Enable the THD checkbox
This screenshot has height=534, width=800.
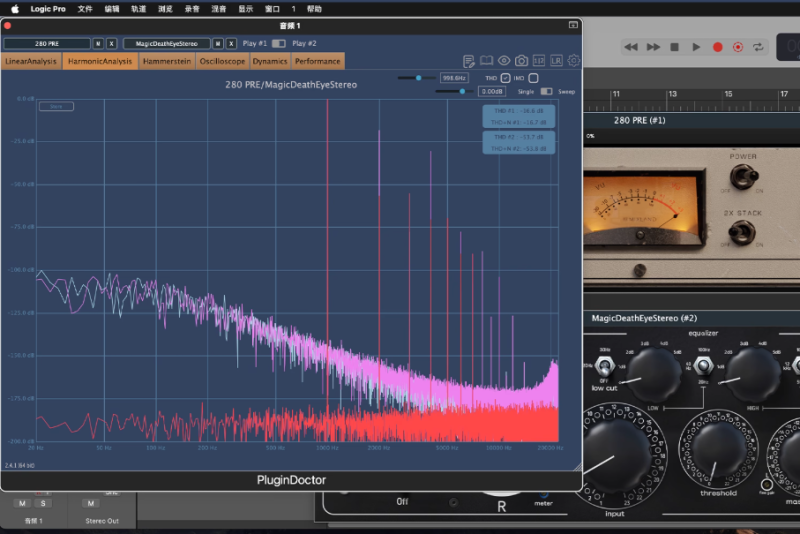(505, 78)
